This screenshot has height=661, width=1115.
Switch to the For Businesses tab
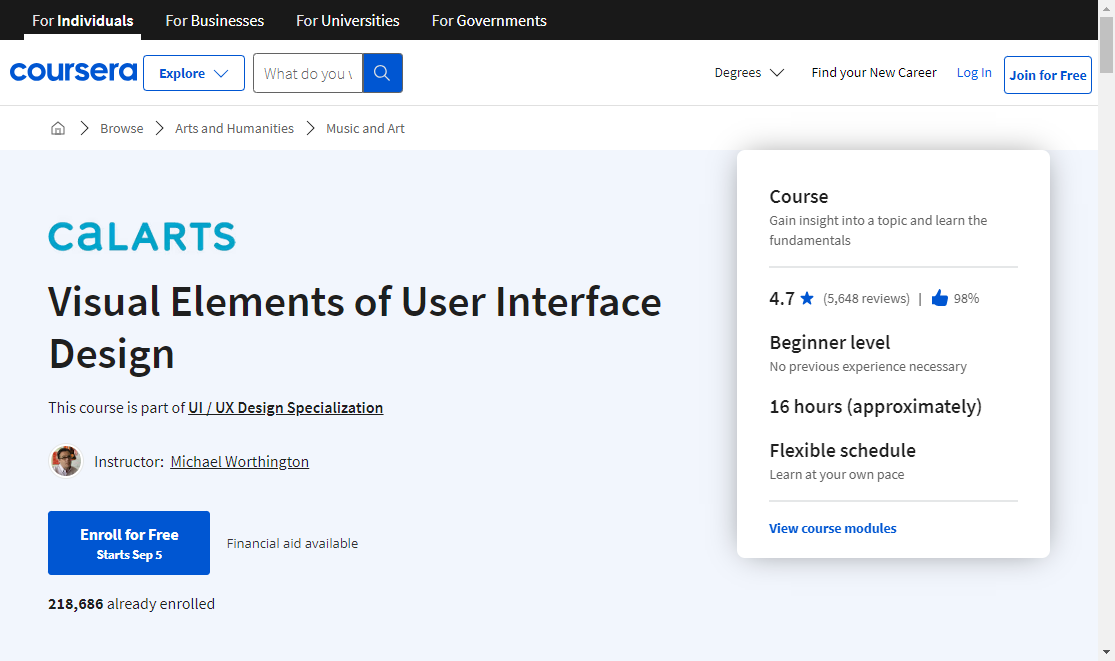215,20
